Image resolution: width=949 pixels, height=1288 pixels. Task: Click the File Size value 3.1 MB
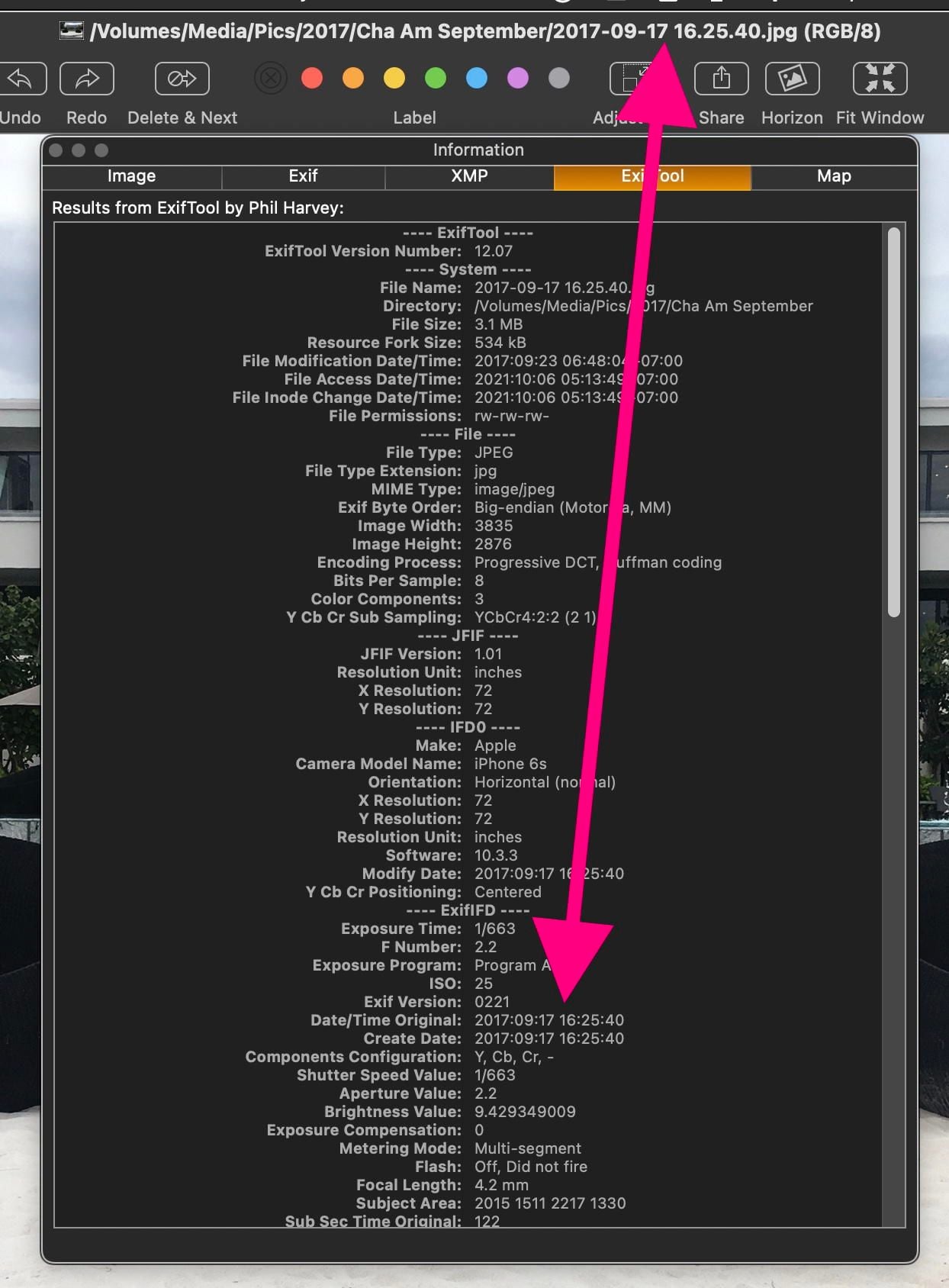tap(499, 324)
